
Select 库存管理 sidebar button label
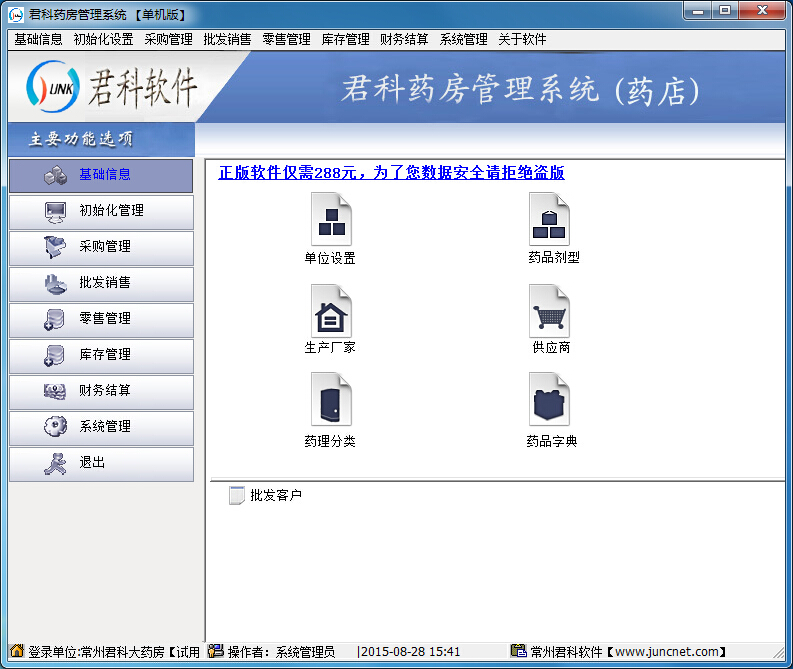(x=105, y=354)
